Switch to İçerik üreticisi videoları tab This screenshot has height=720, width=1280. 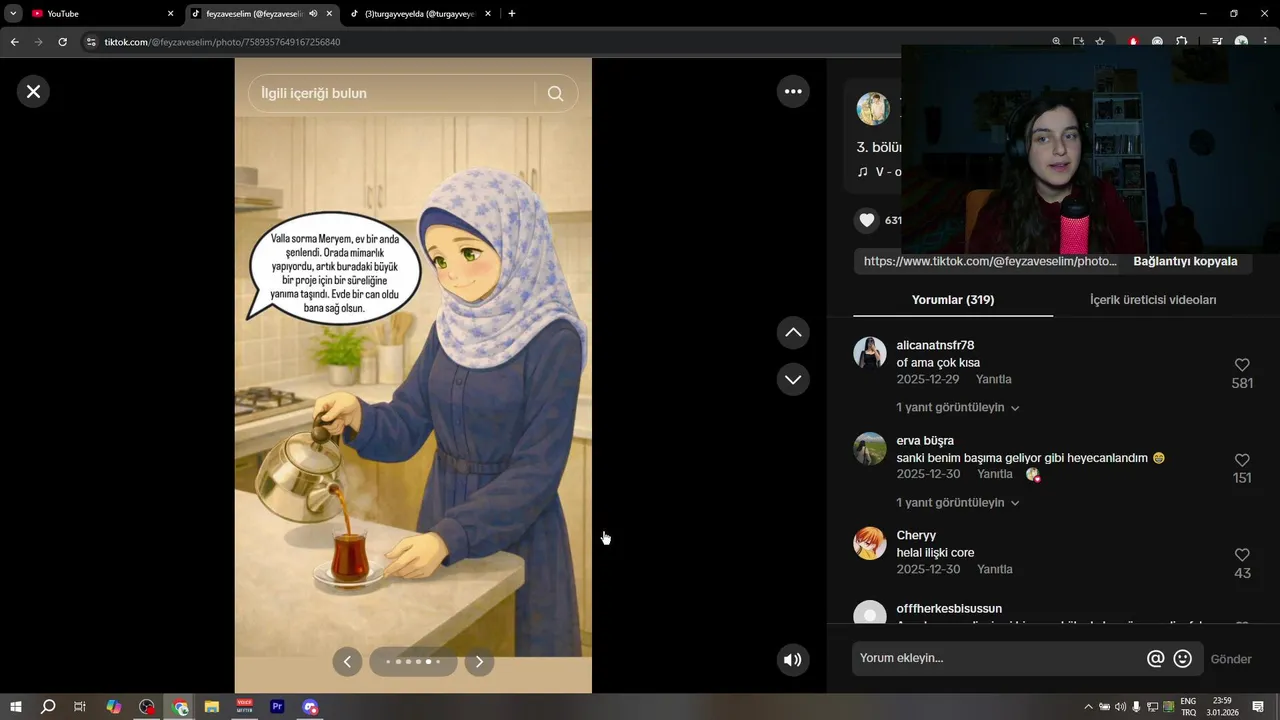pyautogui.click(x=1153, y=300)
